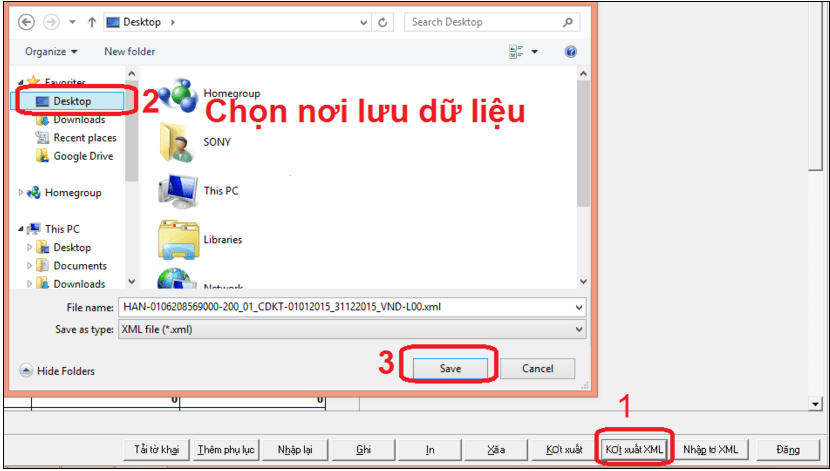Click the Cancel button
830x471 pixels.
click(x=537, y=368)
